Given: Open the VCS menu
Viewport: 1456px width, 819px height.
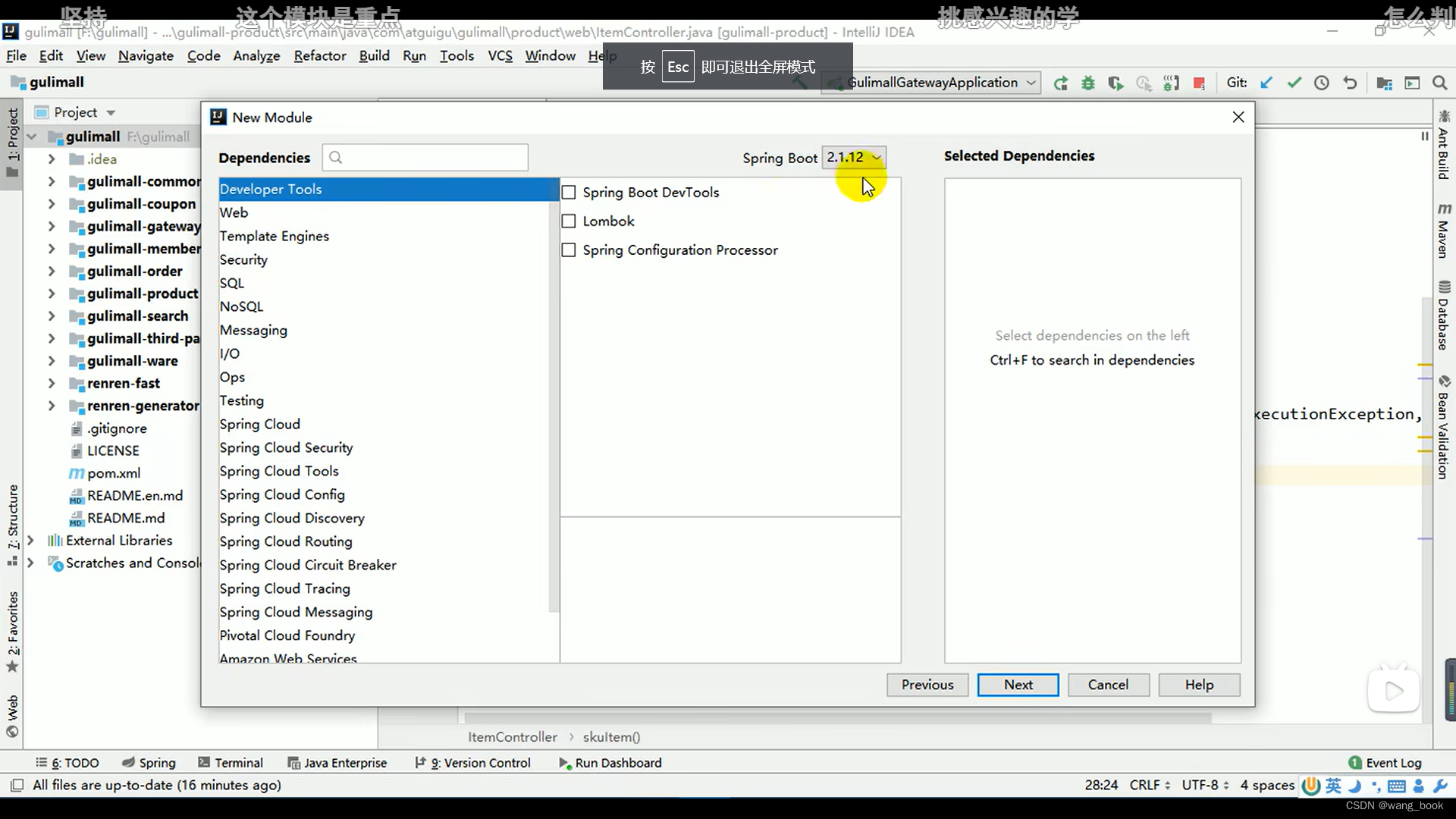Looking at the screenshot, I should click(x=500, y=56).
